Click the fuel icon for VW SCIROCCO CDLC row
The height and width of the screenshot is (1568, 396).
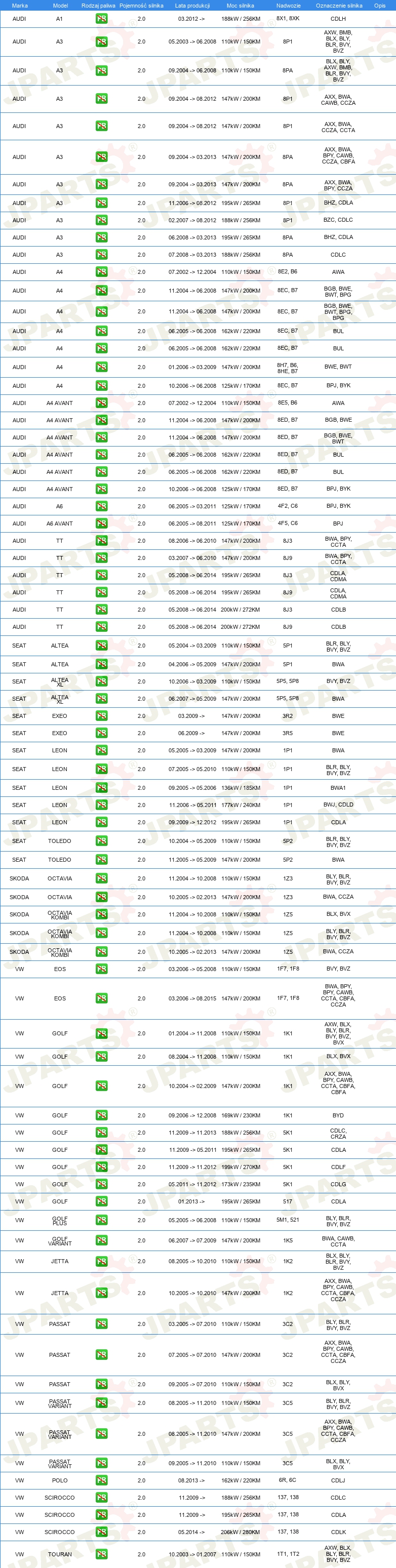101,1498
